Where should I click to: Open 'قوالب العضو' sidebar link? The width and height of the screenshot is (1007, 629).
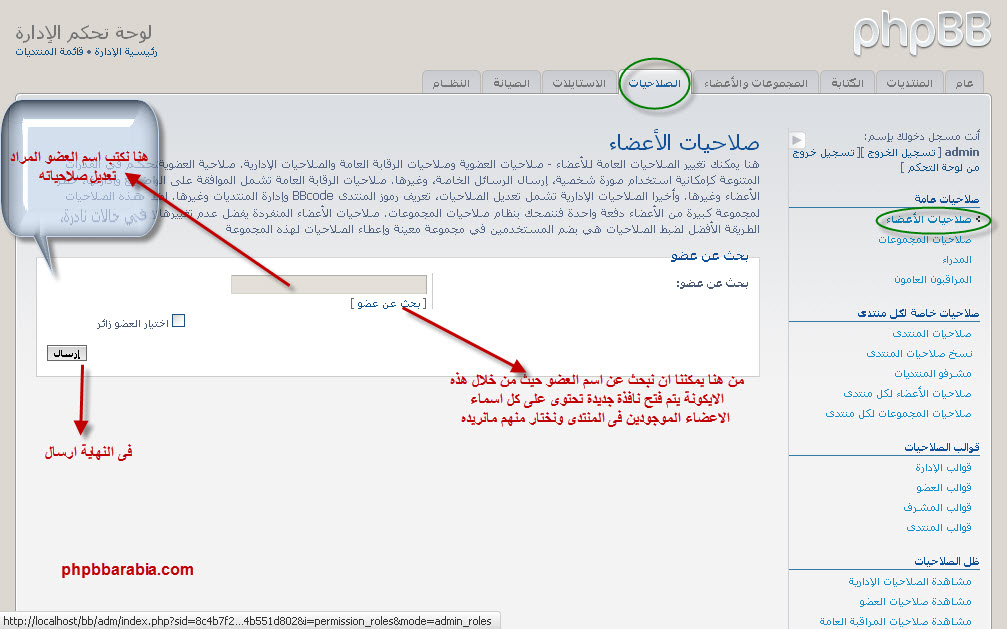click(x=944, y=487)
